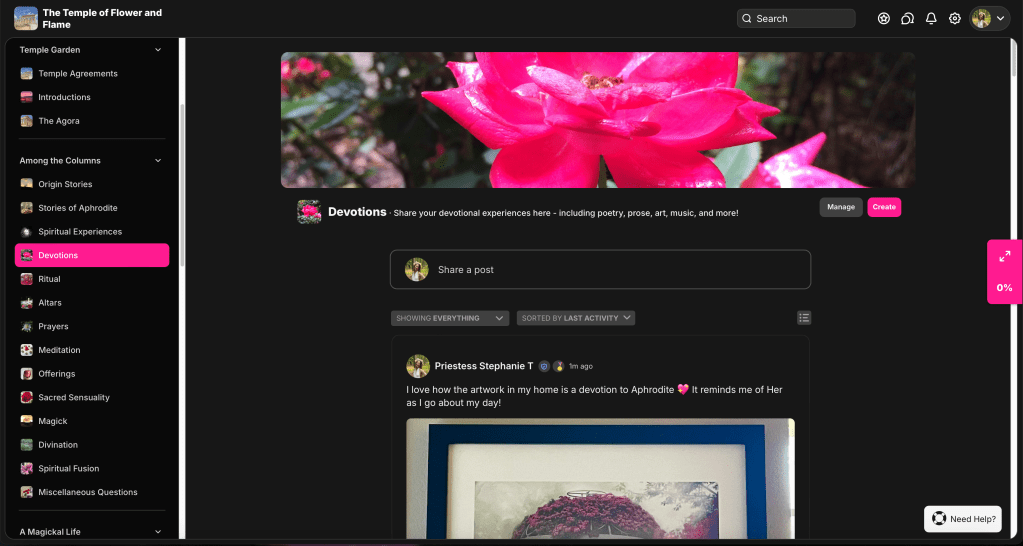The height and width of the screenshot is (546, 1023).
Task: Open the star badge icon in header
Action: [x=883, y=18]
